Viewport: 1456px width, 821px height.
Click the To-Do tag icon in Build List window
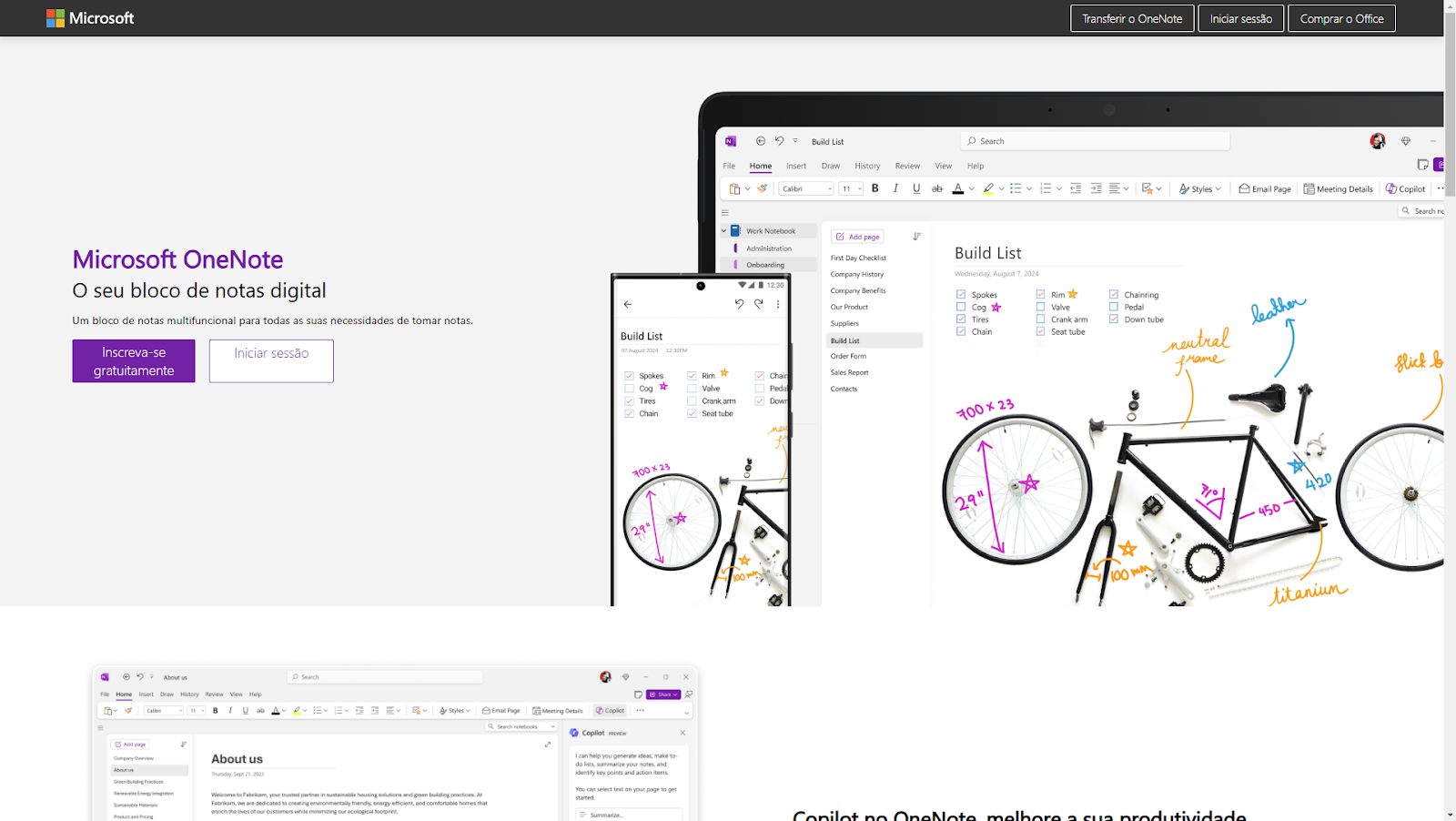coord(1148,188)
